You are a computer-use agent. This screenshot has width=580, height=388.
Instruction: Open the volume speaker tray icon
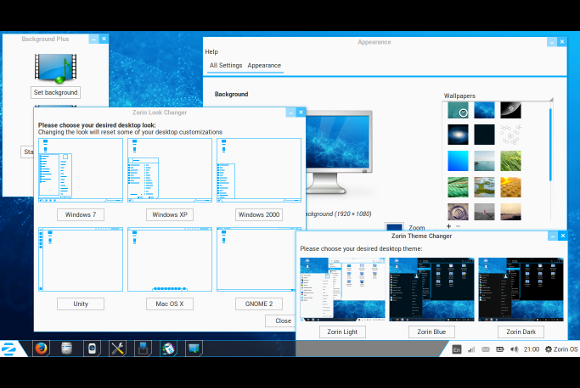pyautogui.click(x=514, y=349)
